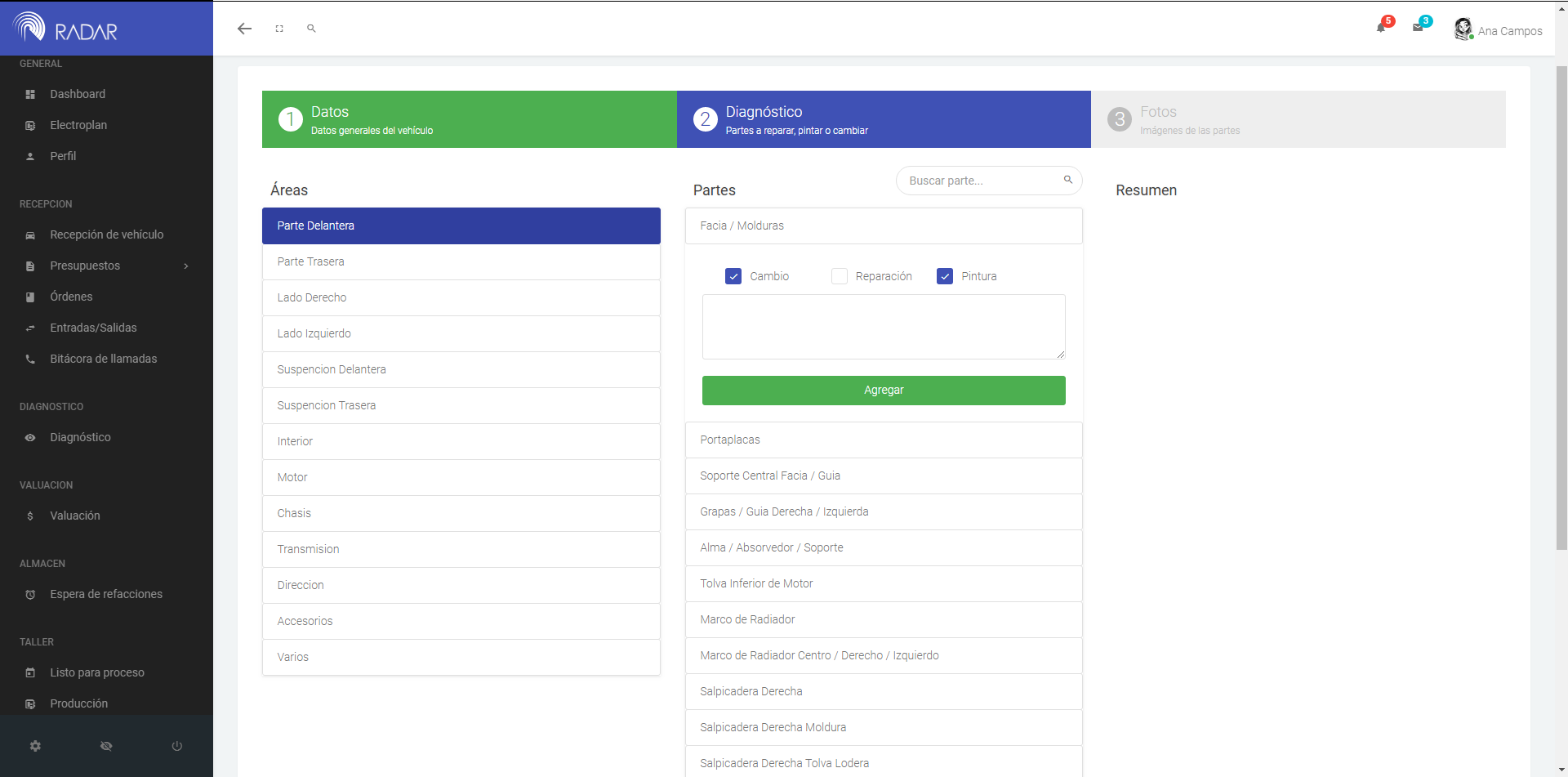Toggle fullscreen mode icon
Viewport: 1568px width, 777px height.
click(279, 29)
